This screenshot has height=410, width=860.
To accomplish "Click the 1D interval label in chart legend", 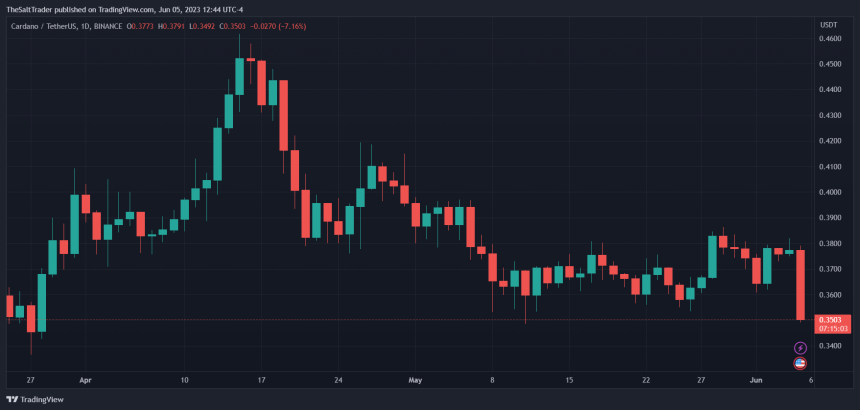I will (x=98, y=24).
